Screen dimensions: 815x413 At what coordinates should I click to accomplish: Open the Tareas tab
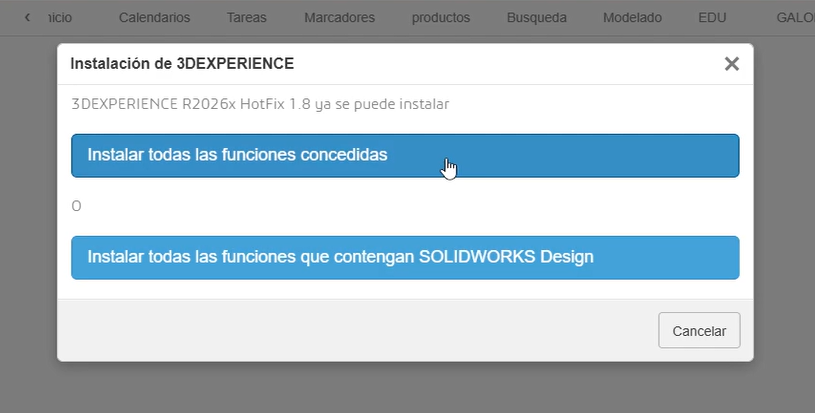click(247, 17)
